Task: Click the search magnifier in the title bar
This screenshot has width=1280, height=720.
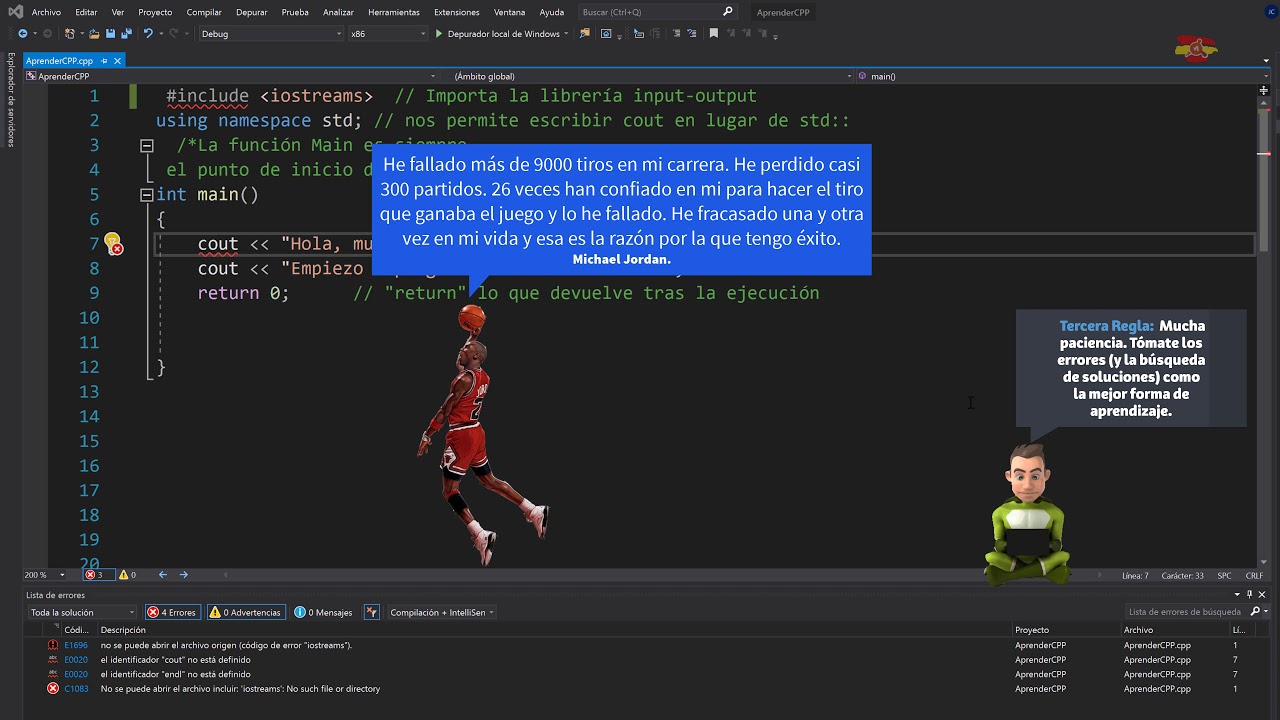Action: [728, 12]
